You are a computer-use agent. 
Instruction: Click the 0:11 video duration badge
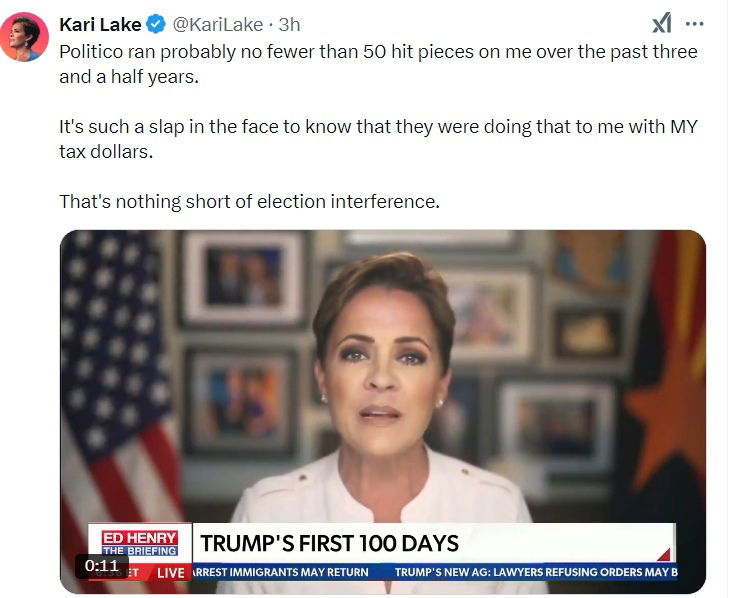(102, 565)
